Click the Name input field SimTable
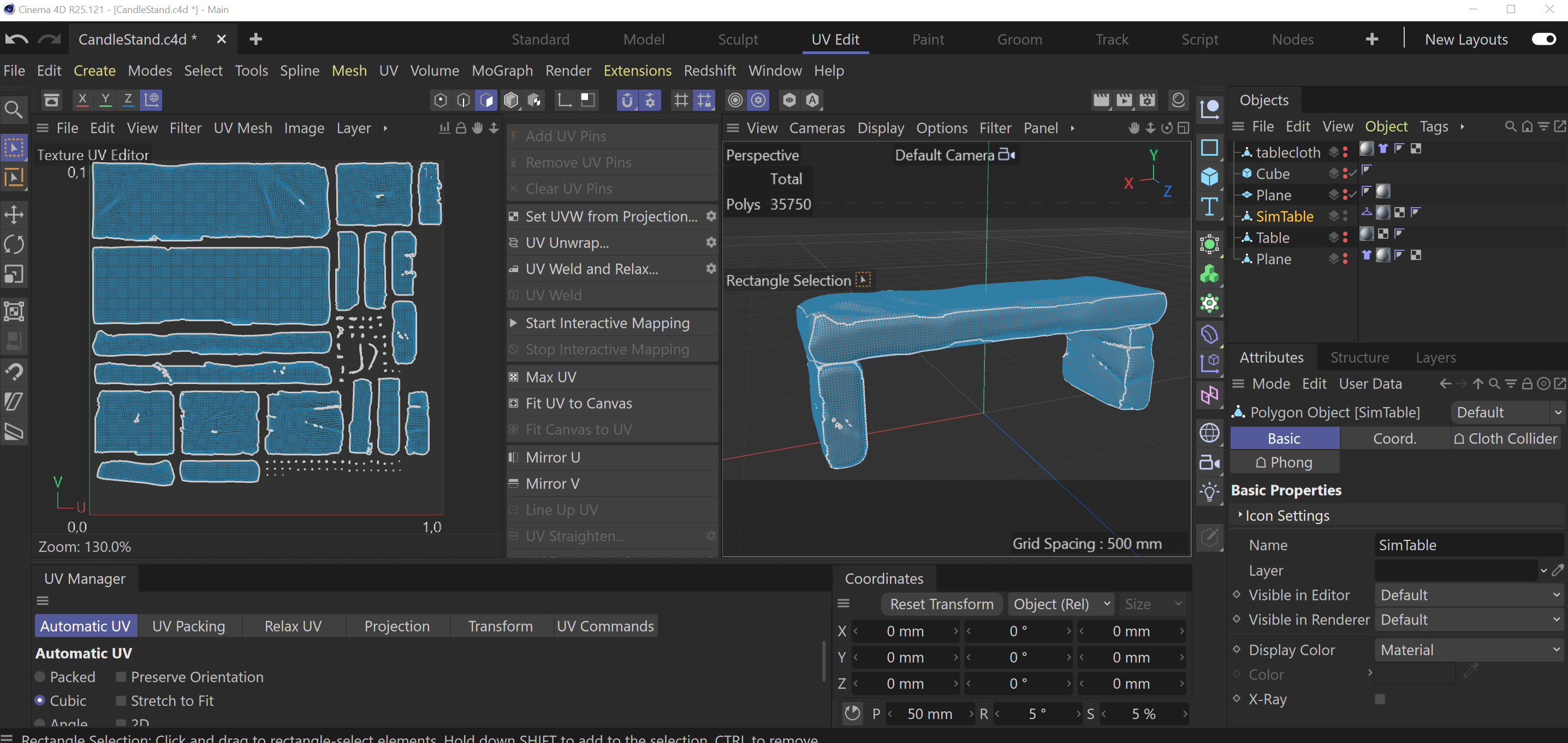 (x=1468, y=545)
